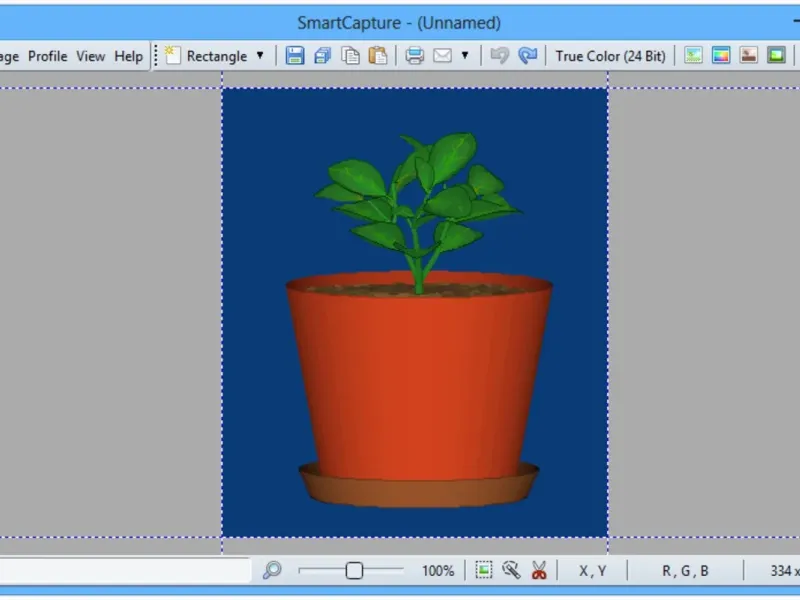The image size is (800, 600).
Task: Print the captured image
Action: click(x=414, y=56)
